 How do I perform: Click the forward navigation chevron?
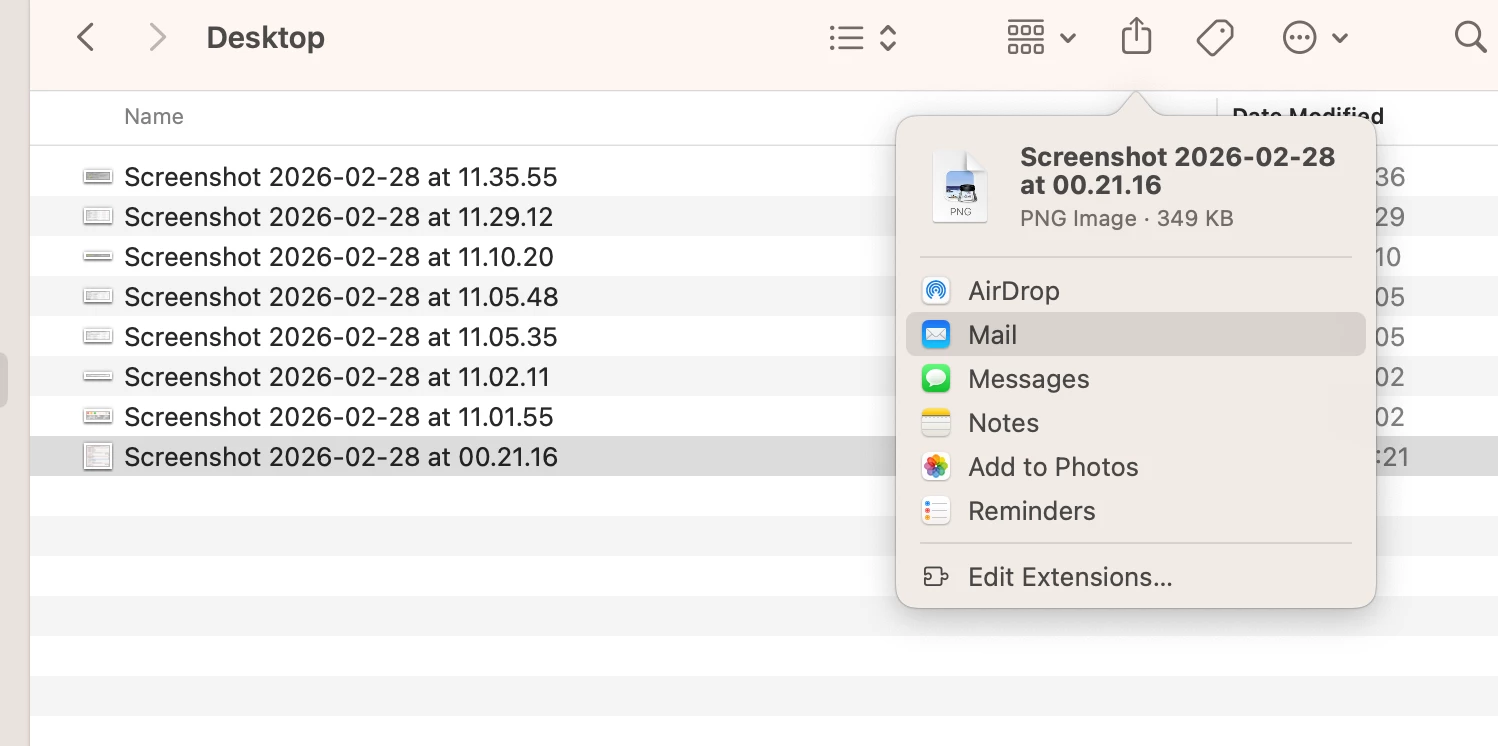[157, 38]
